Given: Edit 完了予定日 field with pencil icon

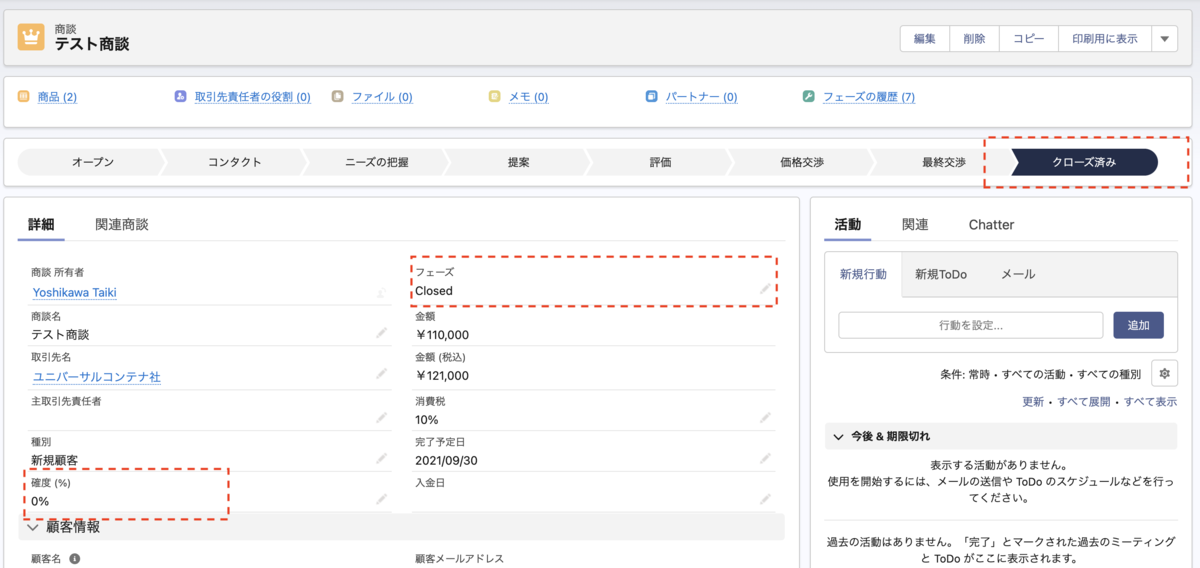Looking at the screenshot, I should (765, 458).
